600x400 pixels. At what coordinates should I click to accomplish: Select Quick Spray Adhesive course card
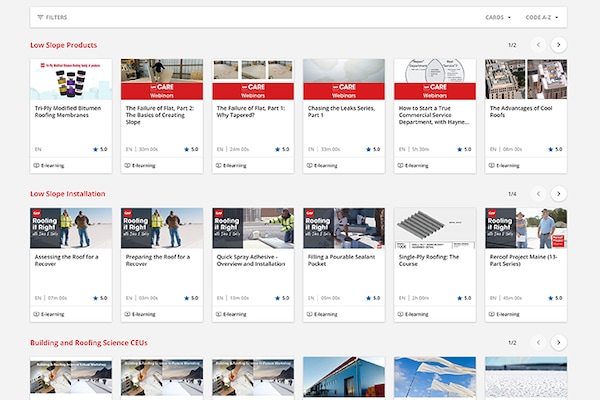(253, 258)
